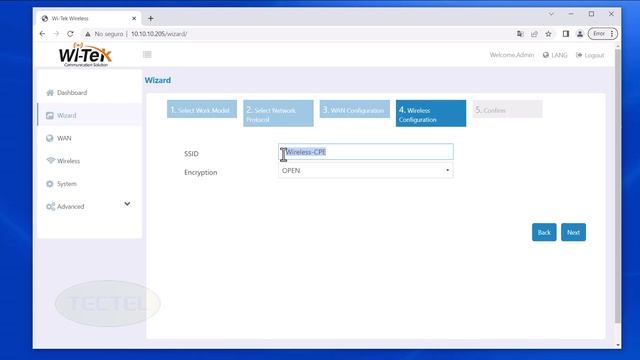This screenshot has height=360, width=640.
Task: Open Chrome three-dot menu
Action: (612, 34)
